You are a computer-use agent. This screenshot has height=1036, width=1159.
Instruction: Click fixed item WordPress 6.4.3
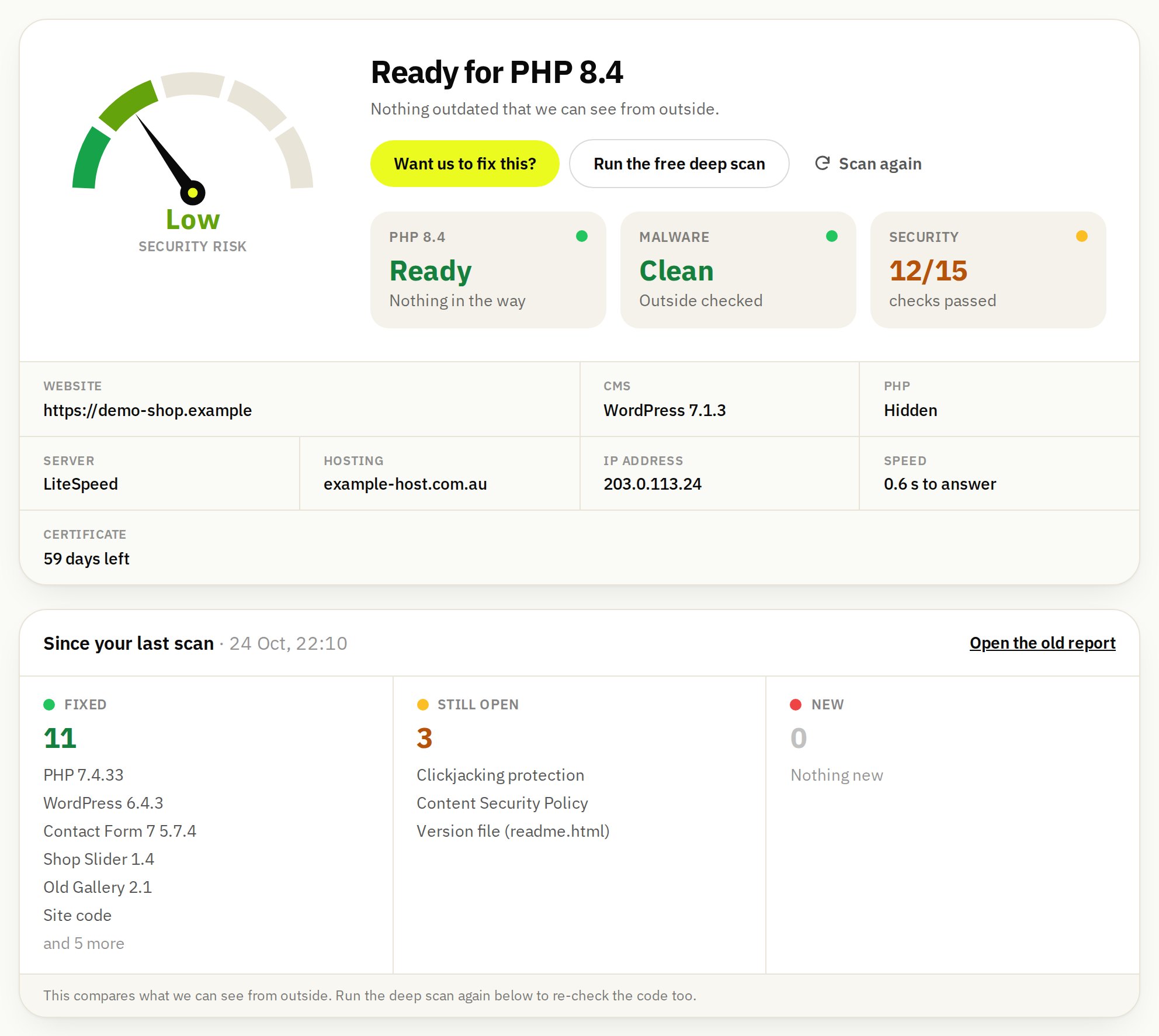[103, 803]
